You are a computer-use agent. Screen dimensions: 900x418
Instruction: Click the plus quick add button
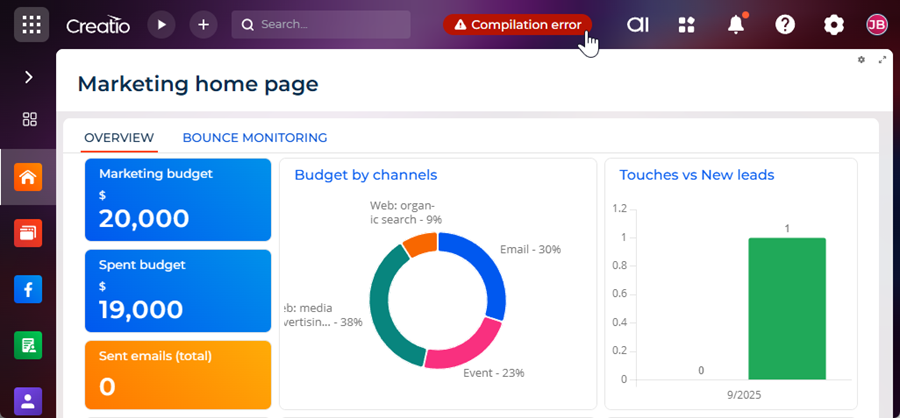click(x=203, y=25)
